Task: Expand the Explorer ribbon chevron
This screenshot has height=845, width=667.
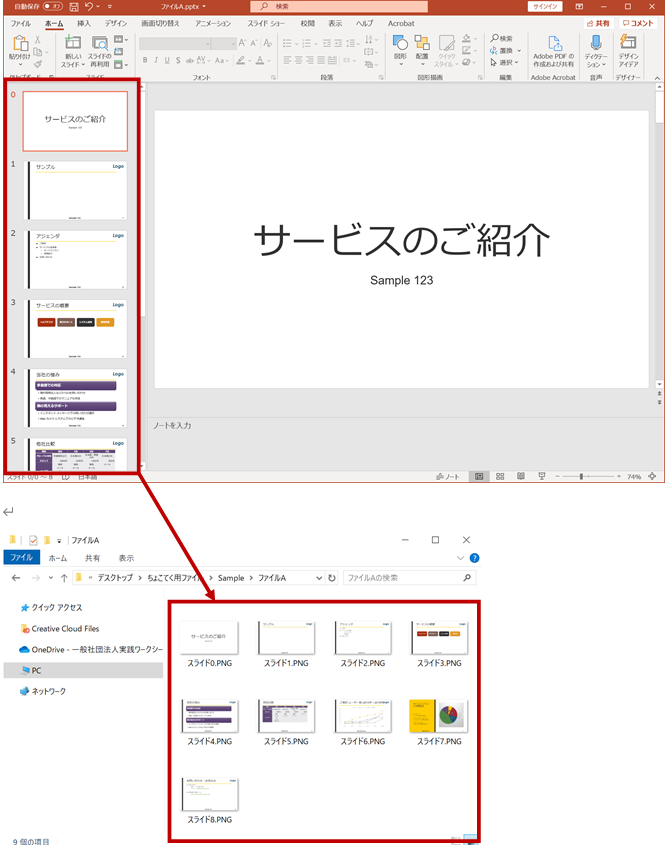Action: click(461, 558)
